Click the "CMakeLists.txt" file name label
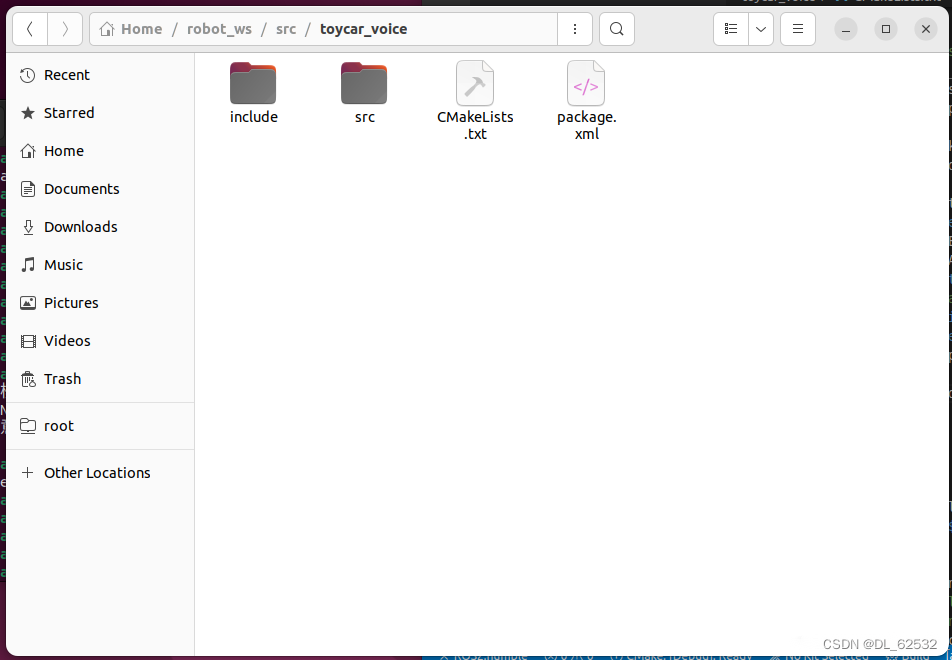Screen dimensions: 952x660 coord(475,125)
